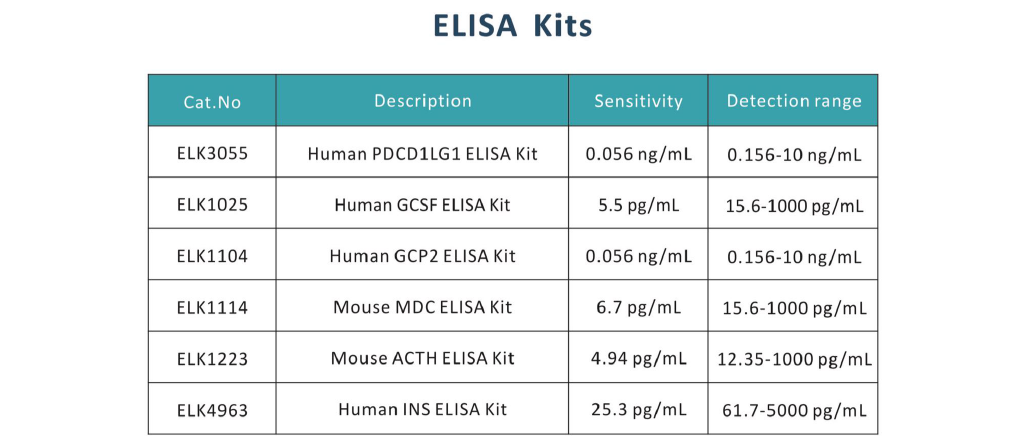Click the 25.3 pg/mL sensitivity cell

(x=638, y=410)
